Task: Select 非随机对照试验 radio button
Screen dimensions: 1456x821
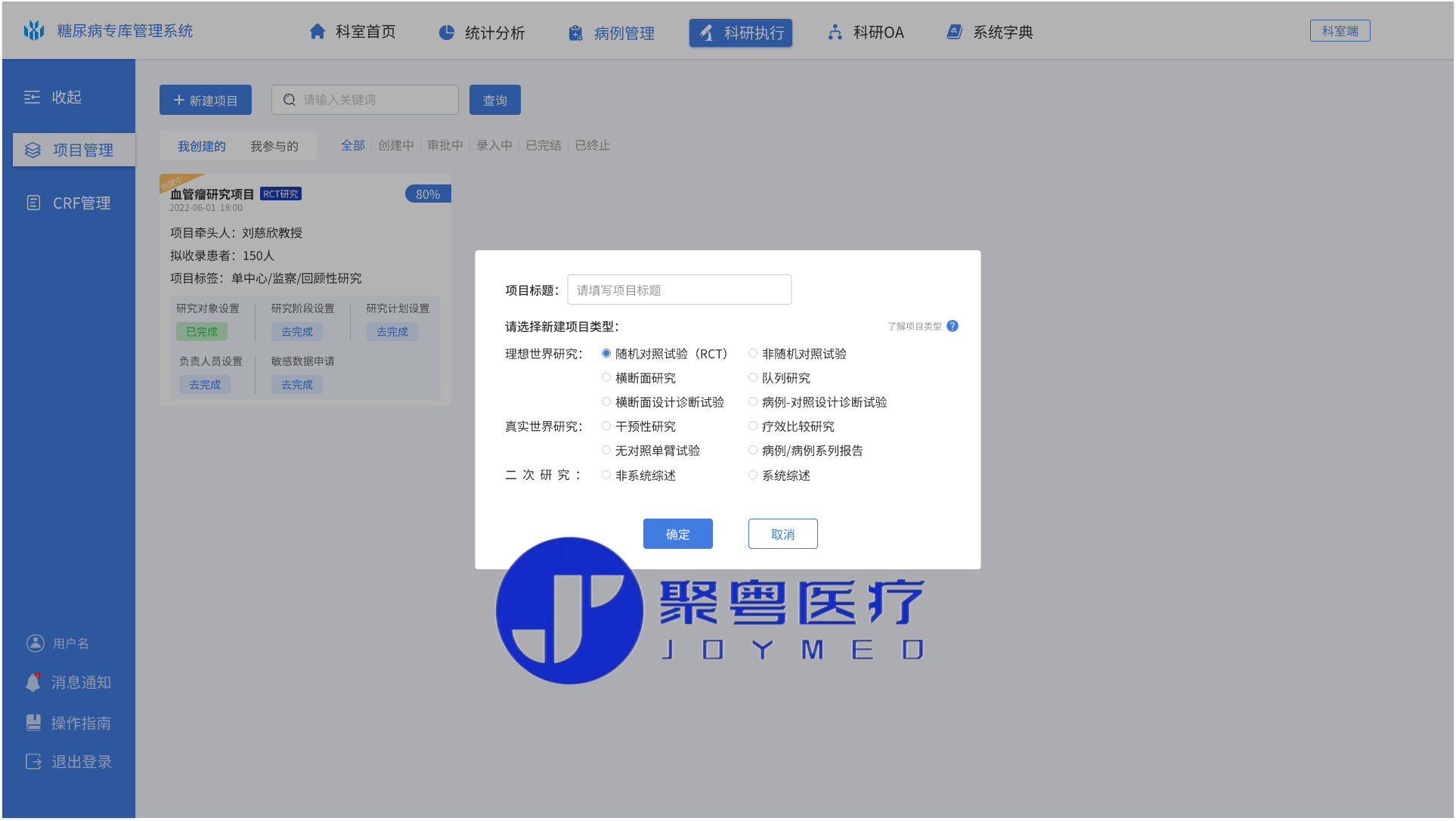Action: [x=753, y=354]
